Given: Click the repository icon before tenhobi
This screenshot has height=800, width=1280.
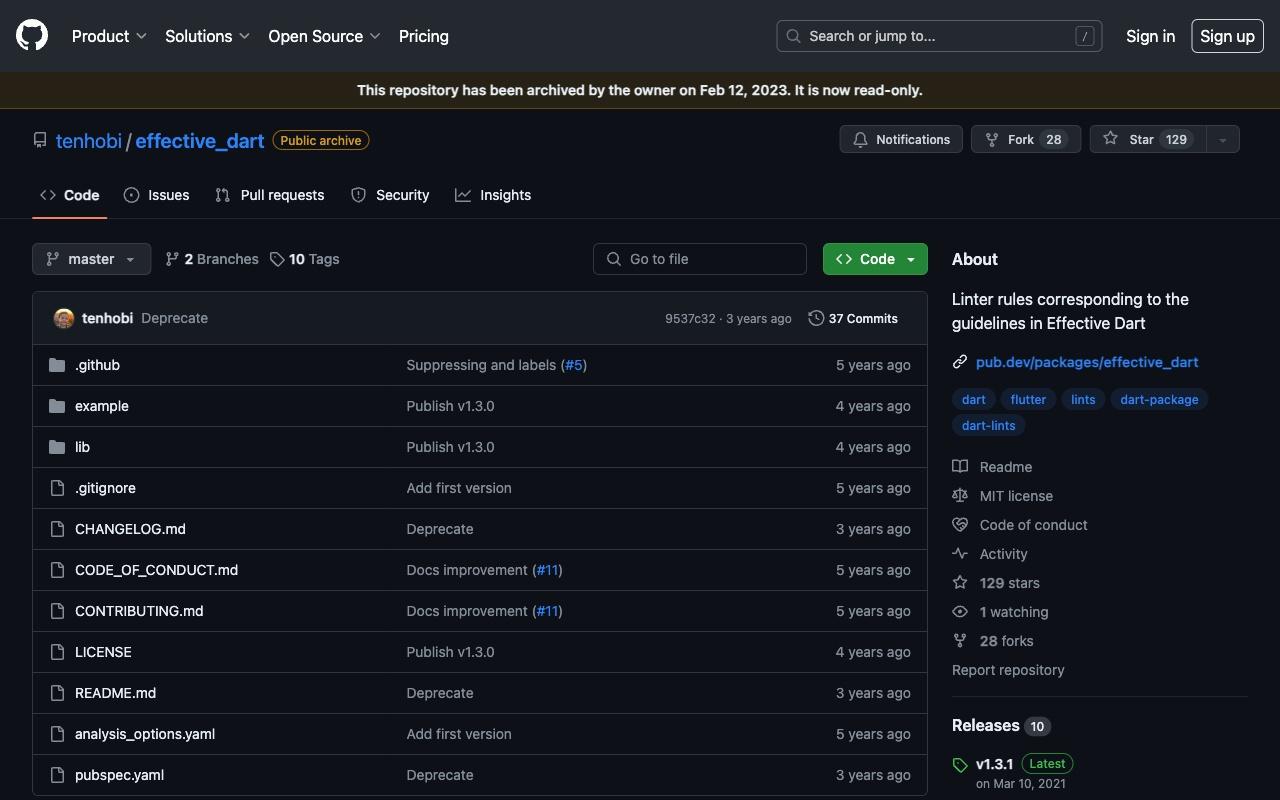Looking at the screenshot, I should coord(40,141).
